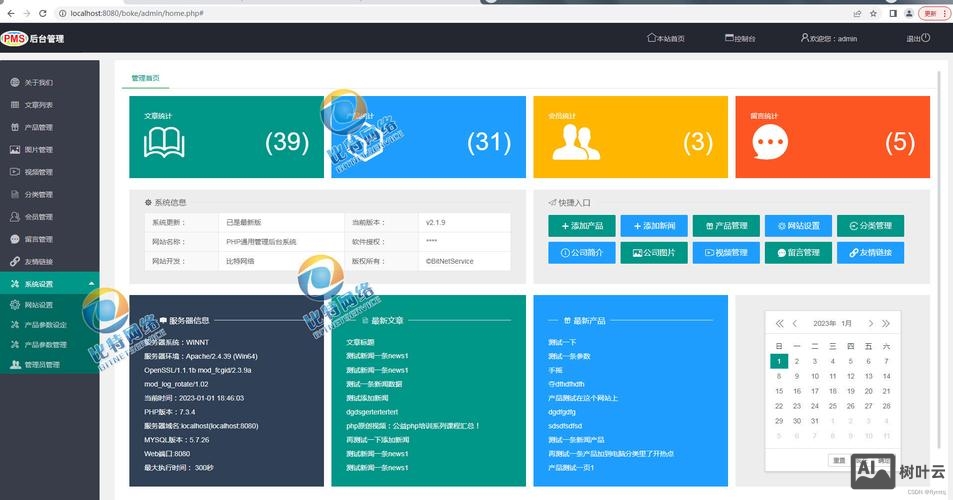Reload the page with browser refresh icon

coord(43,13)
